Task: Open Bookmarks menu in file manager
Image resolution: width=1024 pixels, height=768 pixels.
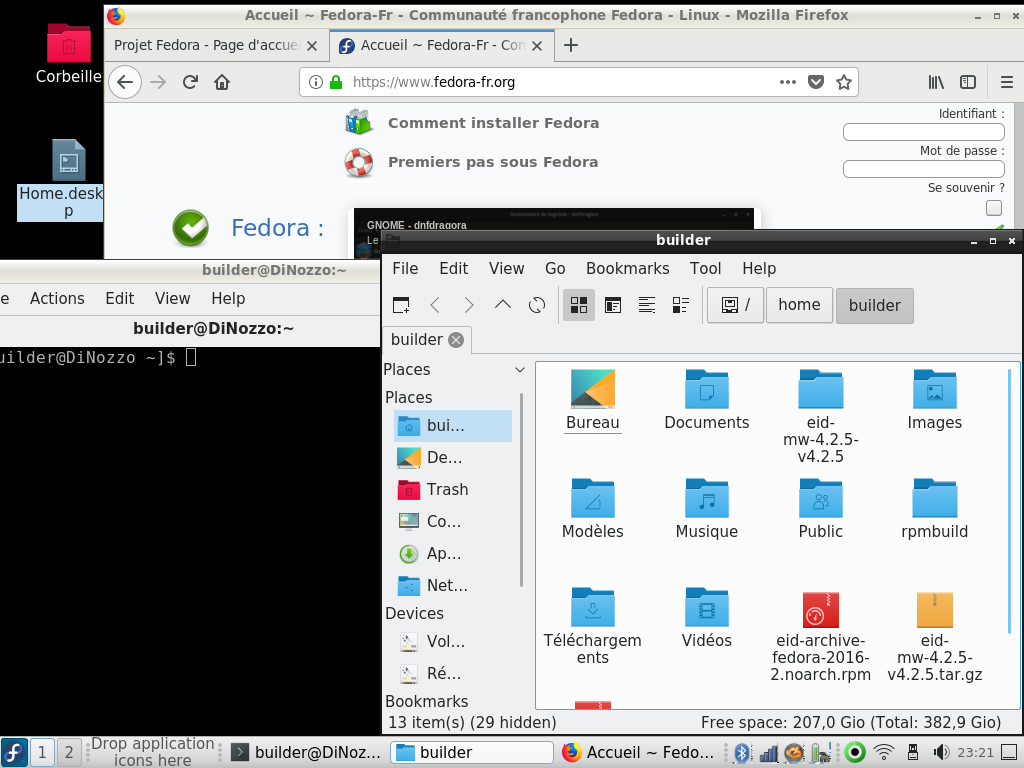Action: [x=628, y=268]
